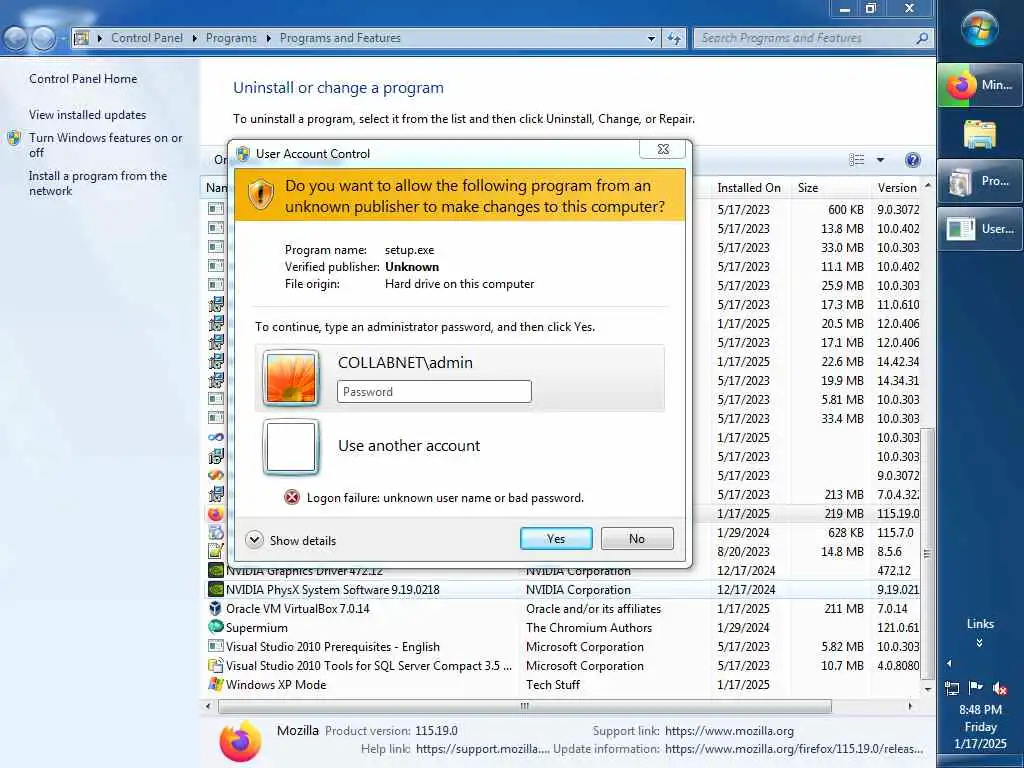Screen dimensions: 1024x768
Task: Switch to Programs taskbar button
Action: click(980, 181)
